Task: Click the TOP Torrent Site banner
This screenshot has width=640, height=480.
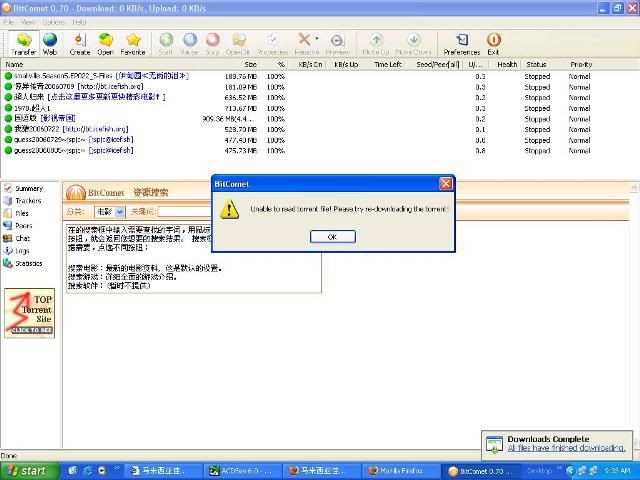Action: [x=30, y=314]
